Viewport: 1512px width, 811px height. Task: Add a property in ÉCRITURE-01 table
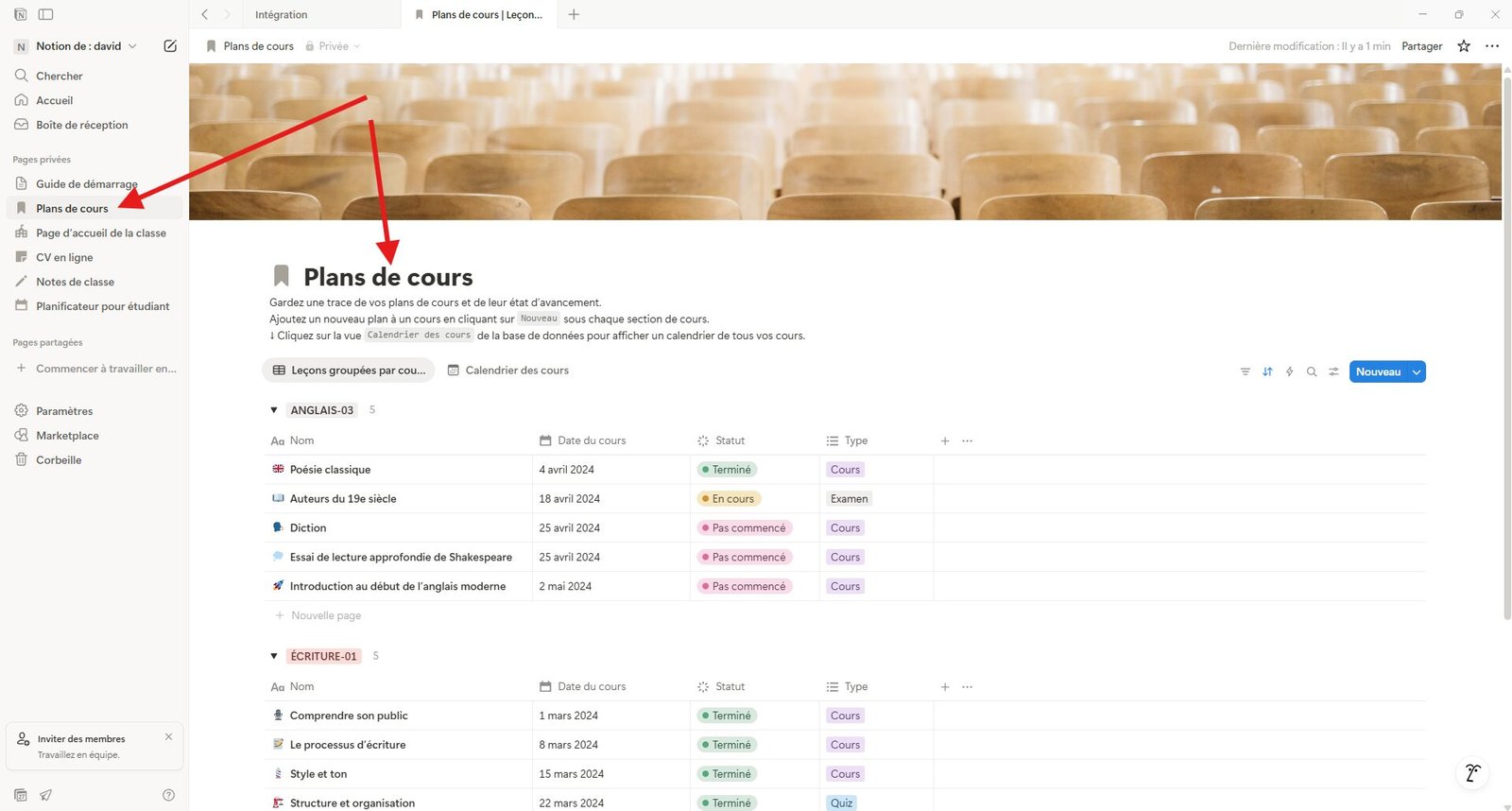point(945,686)
